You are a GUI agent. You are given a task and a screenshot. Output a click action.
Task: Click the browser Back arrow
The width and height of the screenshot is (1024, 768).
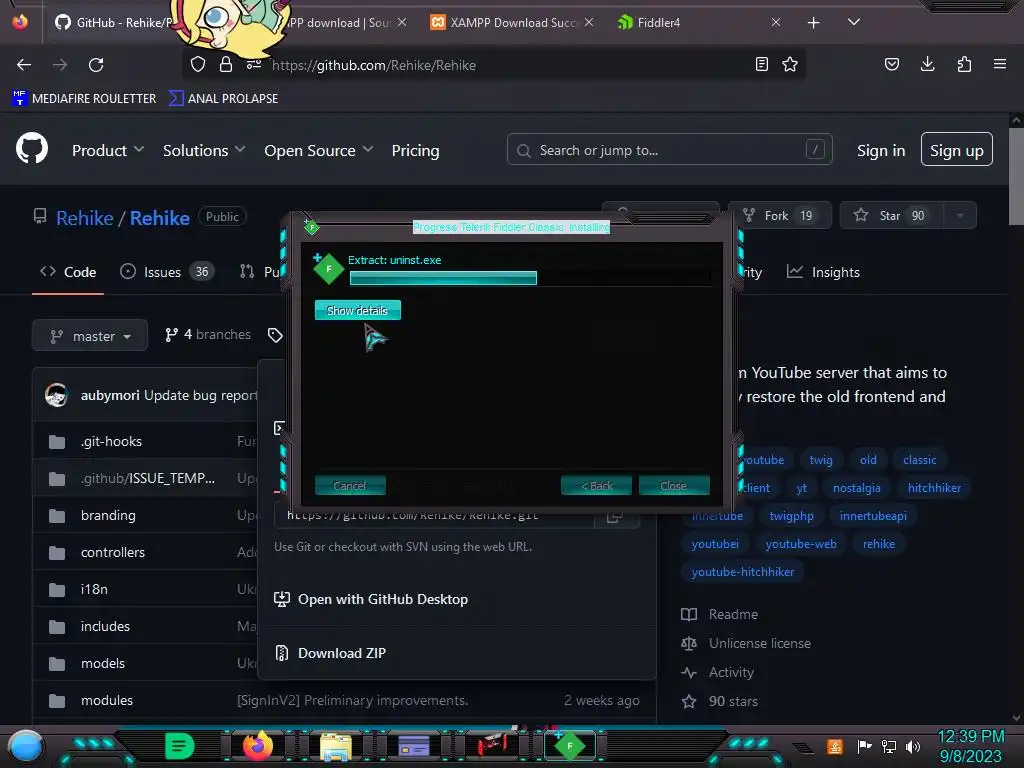pyautogui.click(x=24, y=65)
